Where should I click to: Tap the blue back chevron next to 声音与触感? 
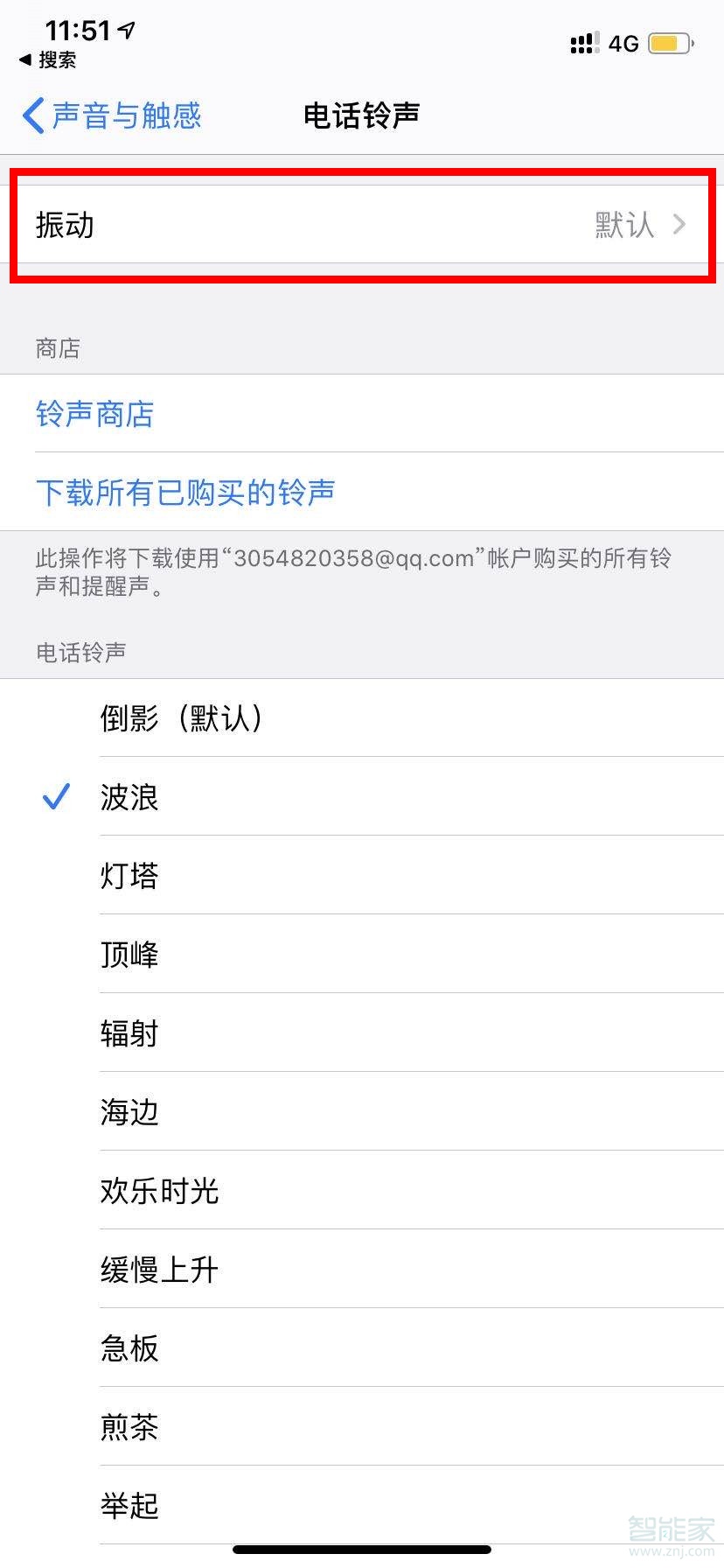tap(33, 115)
